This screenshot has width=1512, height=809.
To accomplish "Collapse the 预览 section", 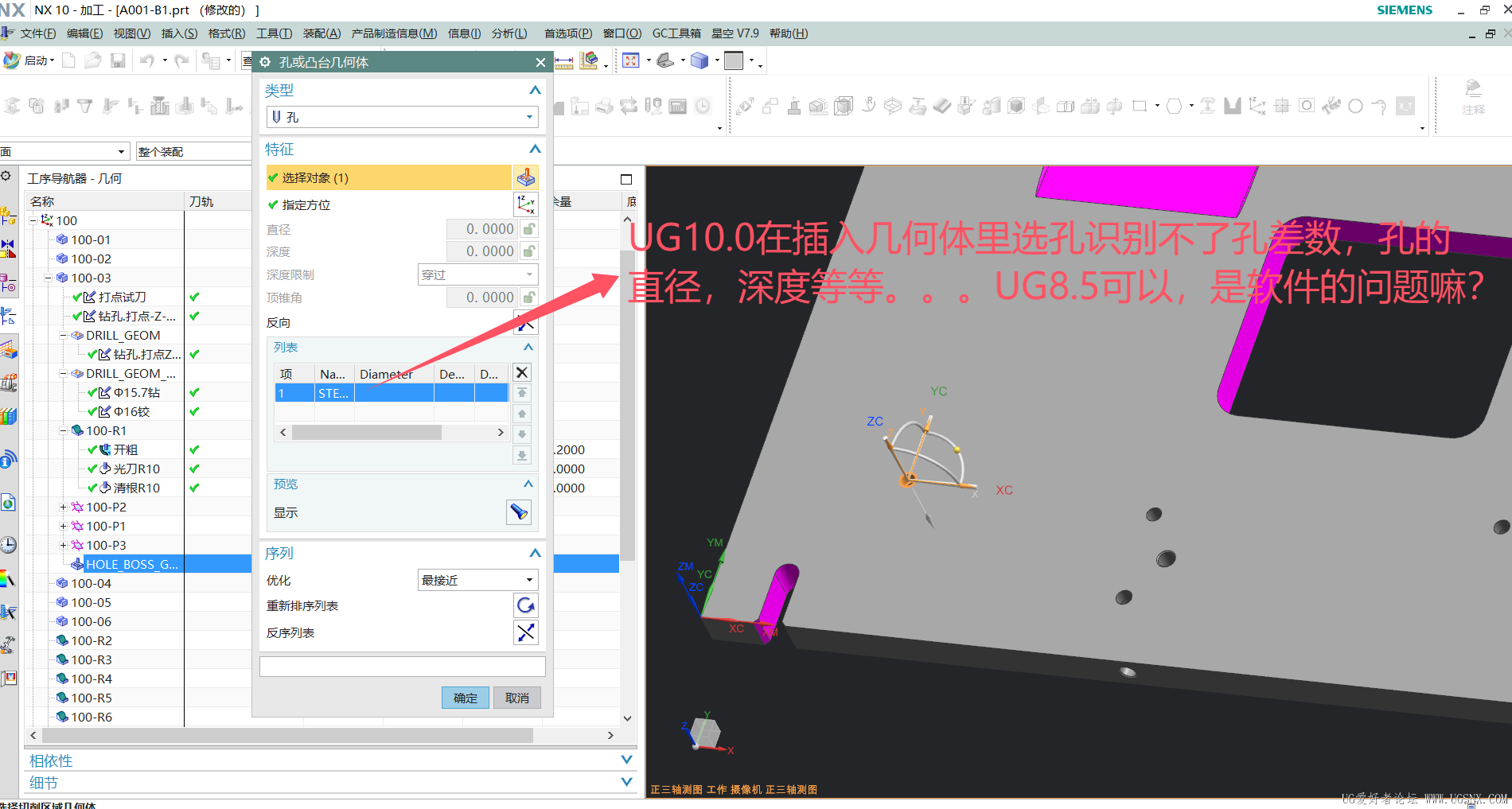I will coord(528,484).
